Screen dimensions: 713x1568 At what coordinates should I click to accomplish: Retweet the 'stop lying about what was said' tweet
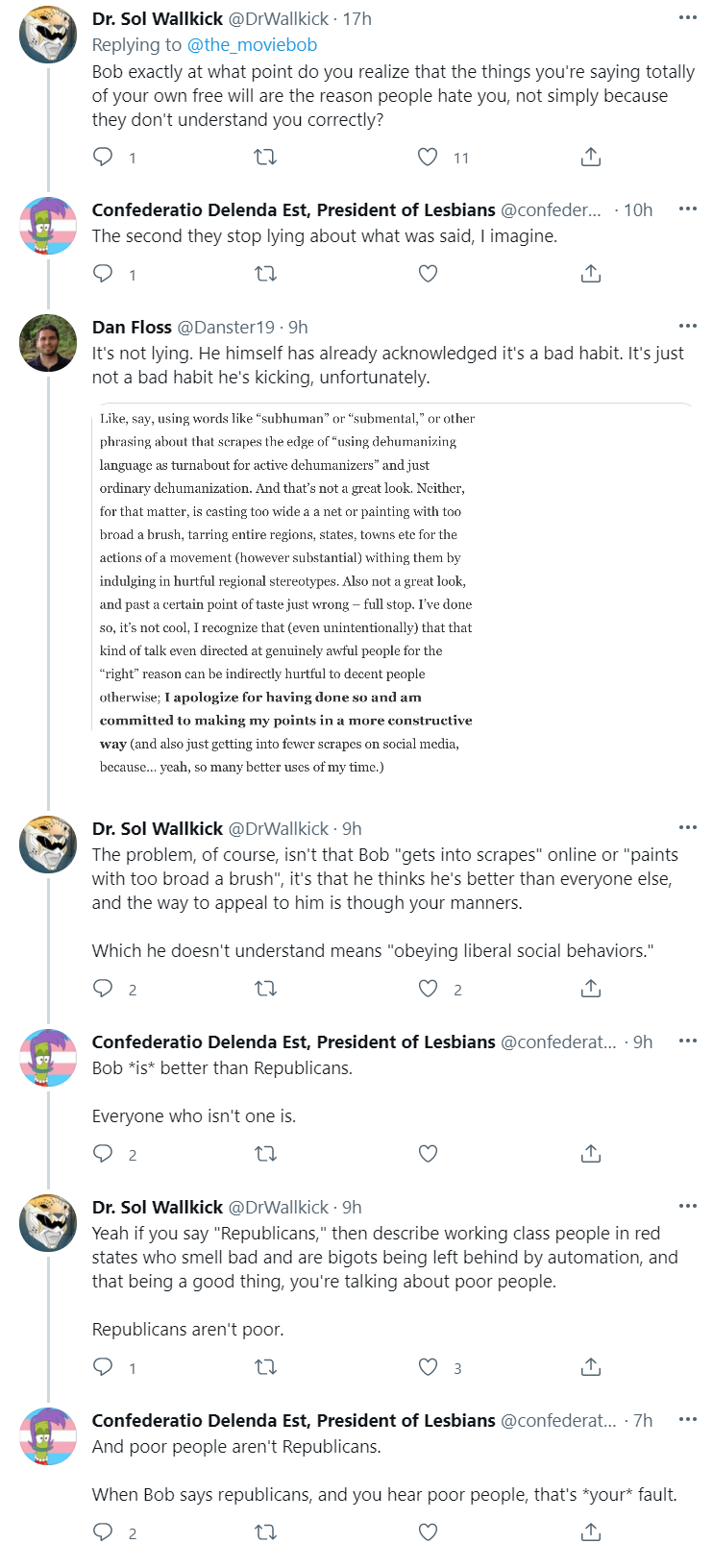(x=265, y=274)
